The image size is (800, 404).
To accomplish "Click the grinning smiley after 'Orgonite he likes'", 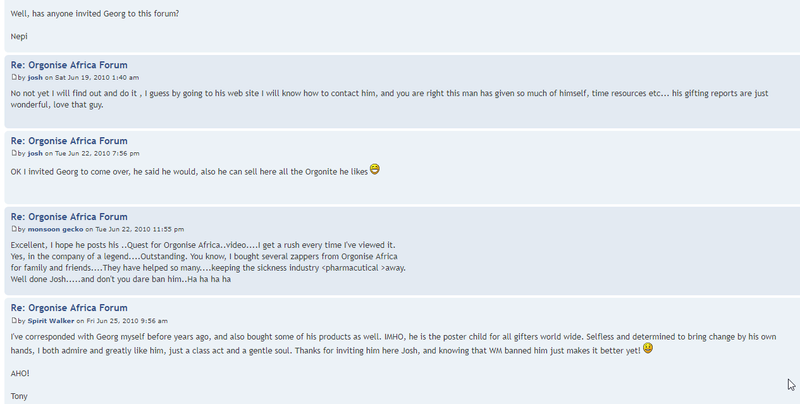I will pyautogui.click(x=374, y=169).
